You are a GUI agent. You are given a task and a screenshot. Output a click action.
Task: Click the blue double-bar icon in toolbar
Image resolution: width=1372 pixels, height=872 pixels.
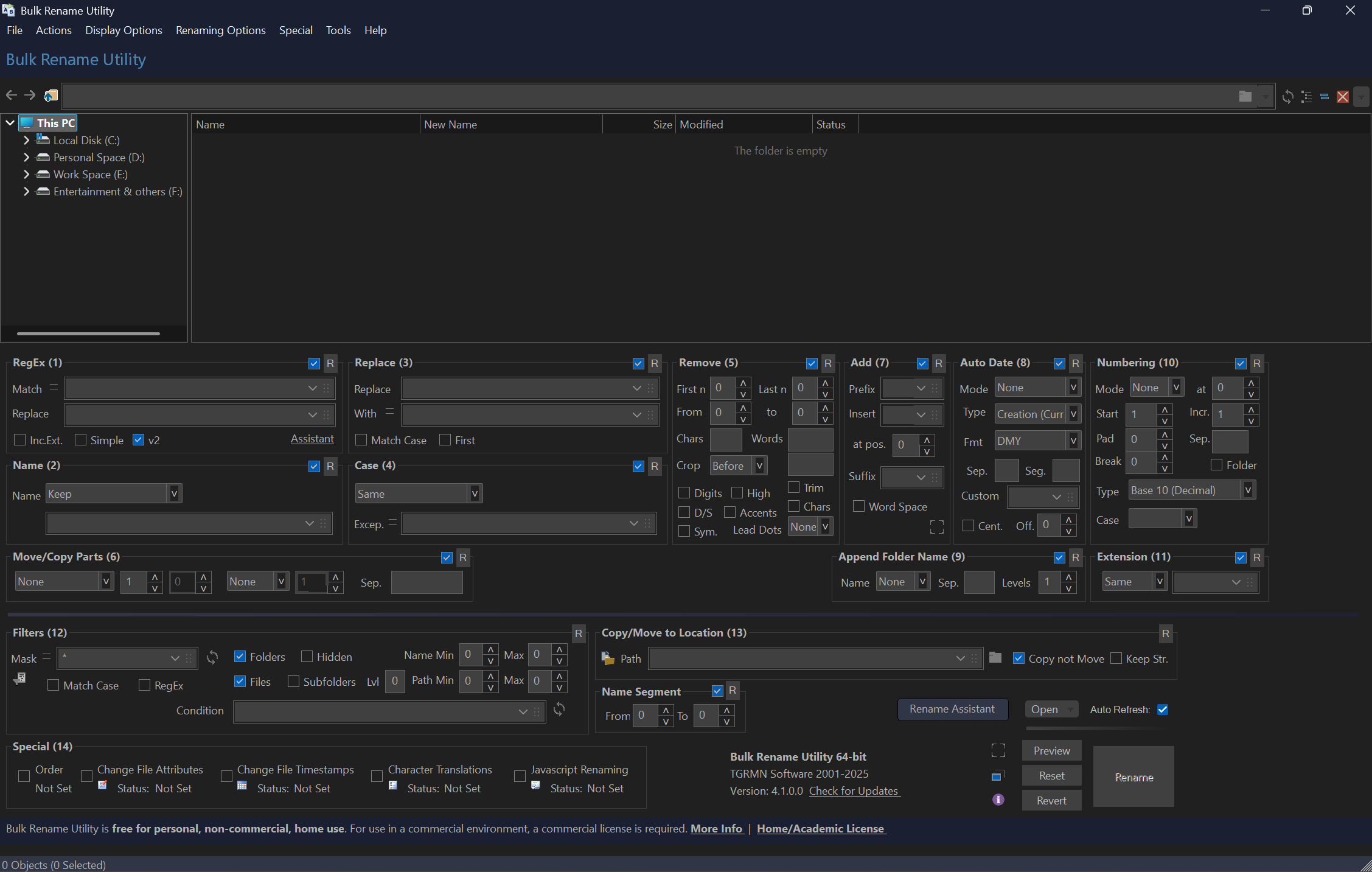(x=1325, y=96)
